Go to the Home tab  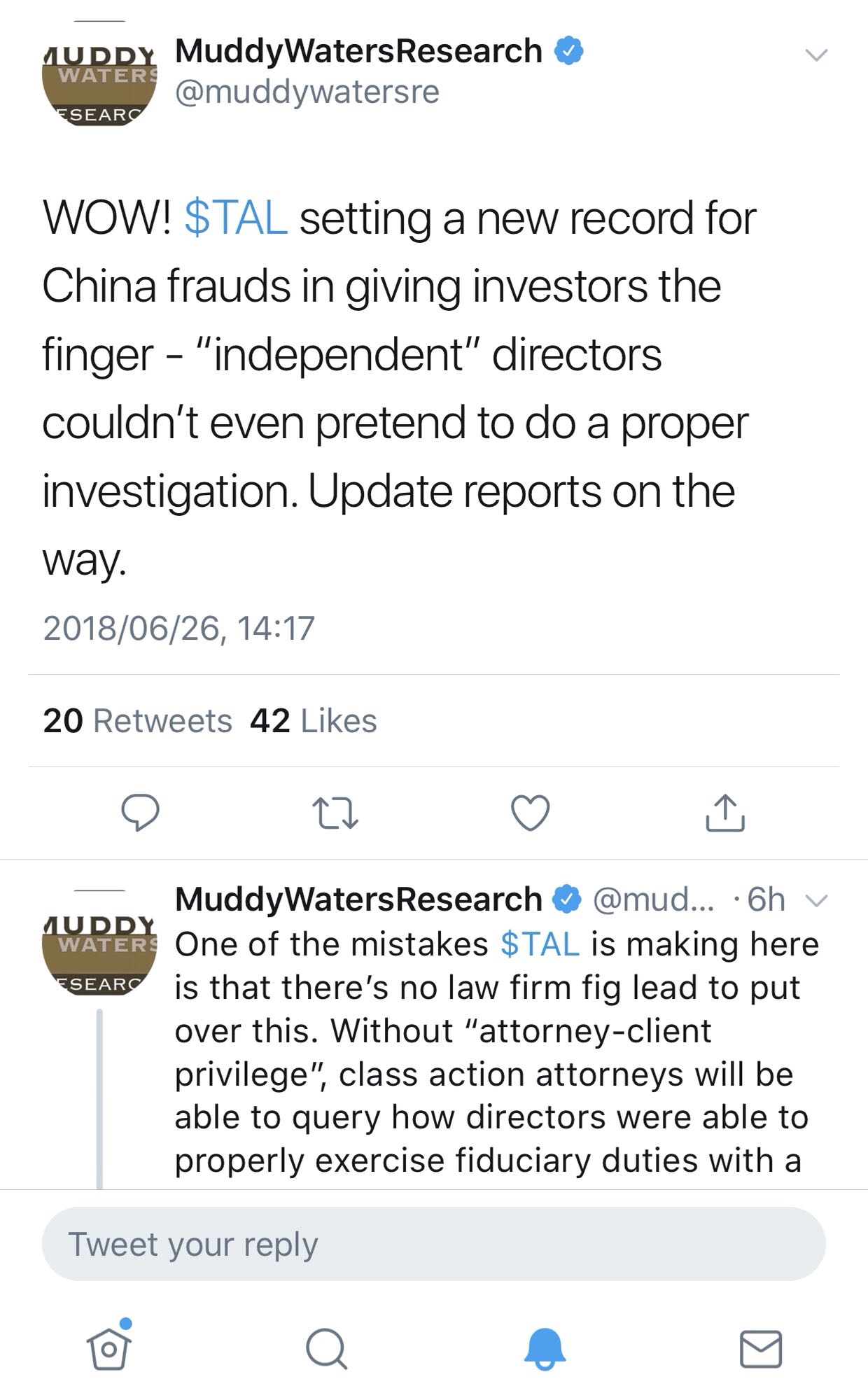point(109,1347)
